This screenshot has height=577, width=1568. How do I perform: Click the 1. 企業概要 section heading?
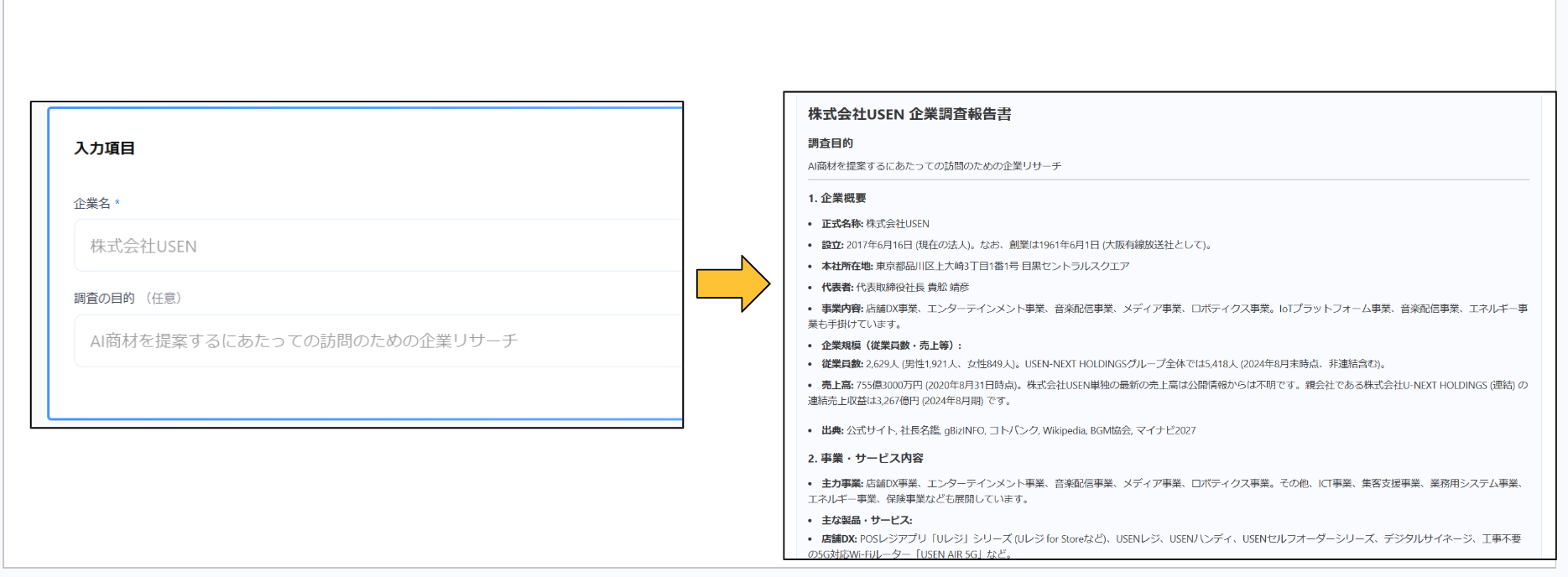click(837, 198)
